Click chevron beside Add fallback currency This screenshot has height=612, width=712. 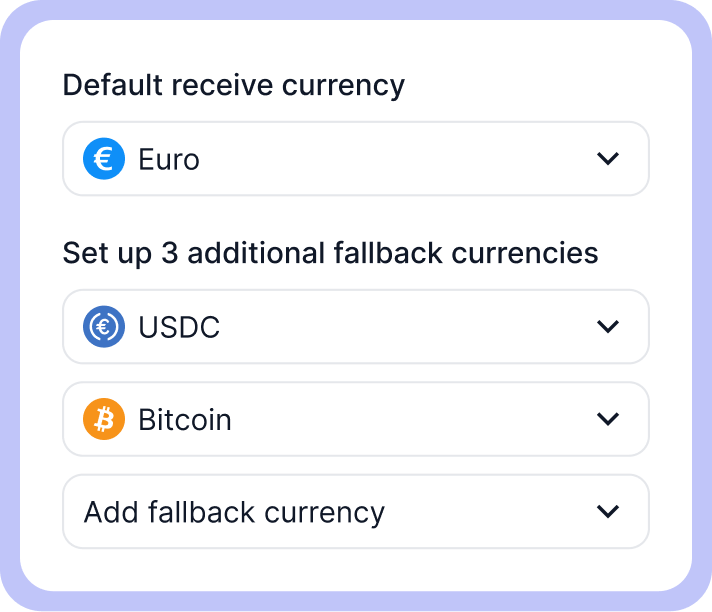click(x=607, y=512)
